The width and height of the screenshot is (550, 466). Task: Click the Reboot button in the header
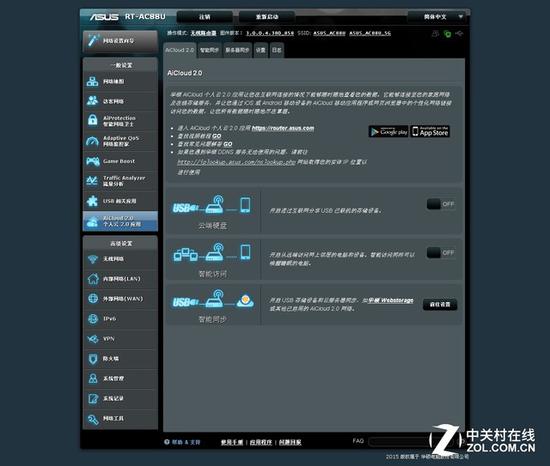pyautogui.click(x=267, y=17)
